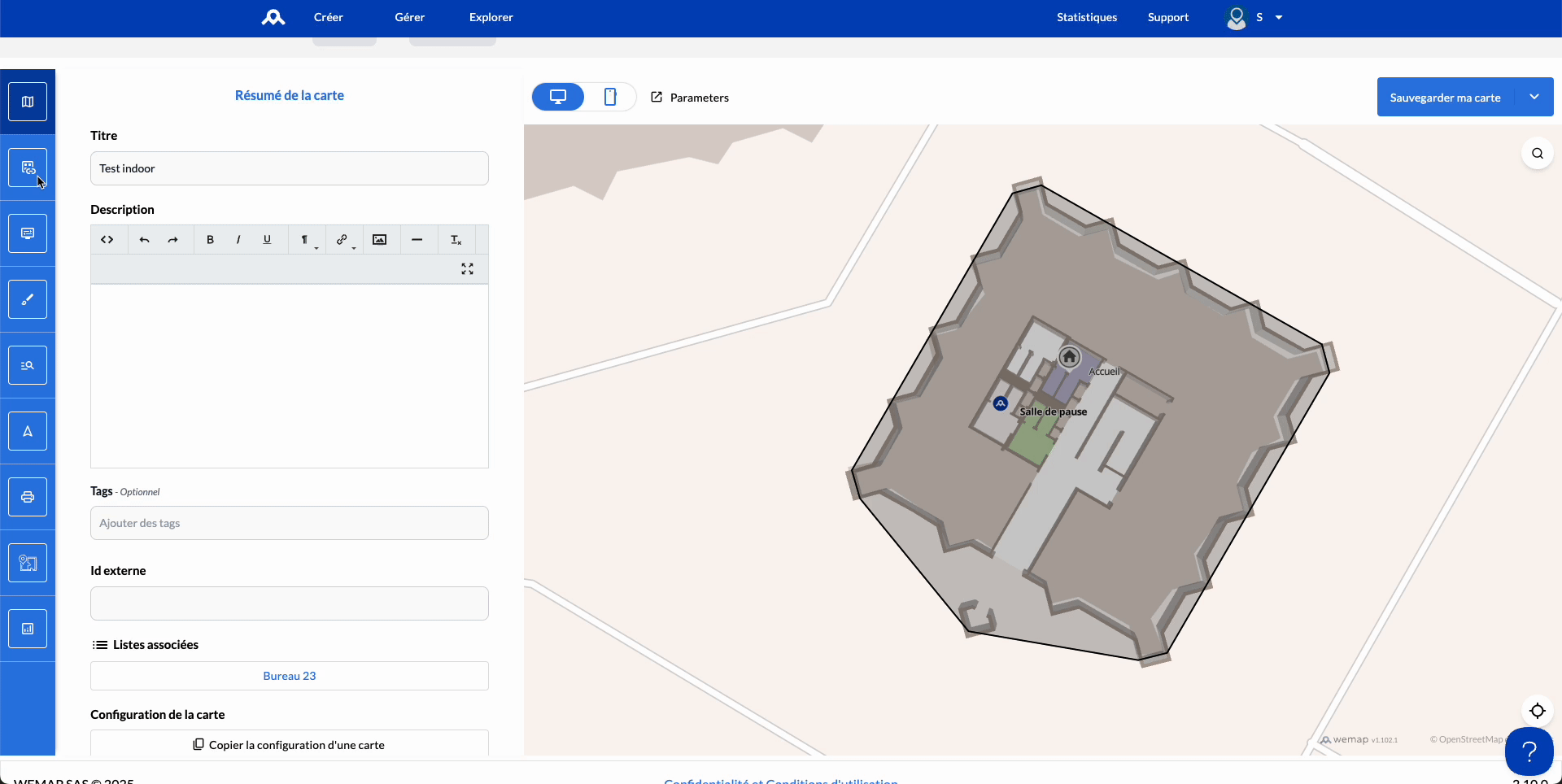The height and width of the screenshot is (784, 1562).
Task: Expand description editor to fullscreen
Action: [x=467, y=269]
